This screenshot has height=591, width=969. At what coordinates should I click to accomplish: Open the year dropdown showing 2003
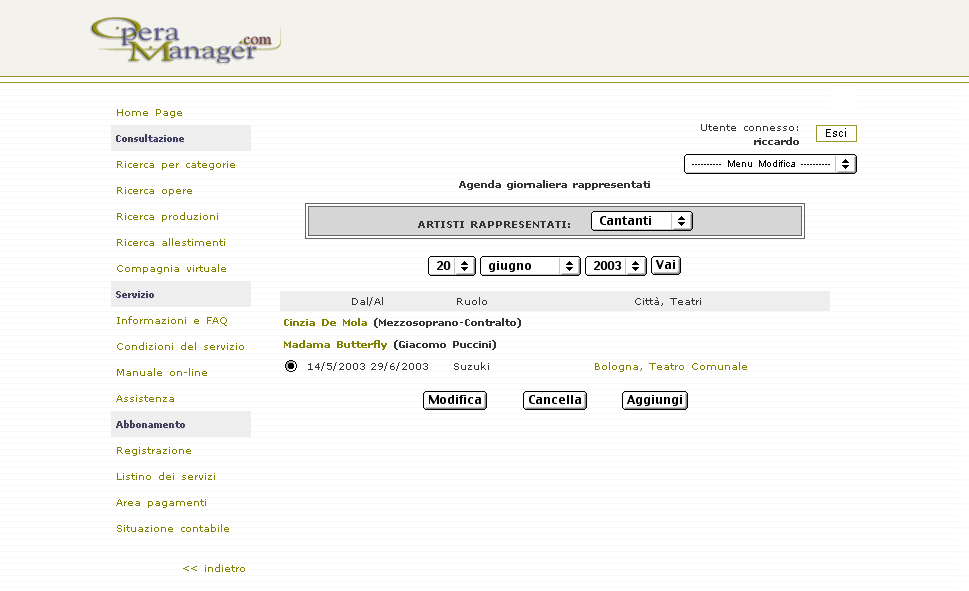[615, 266]
